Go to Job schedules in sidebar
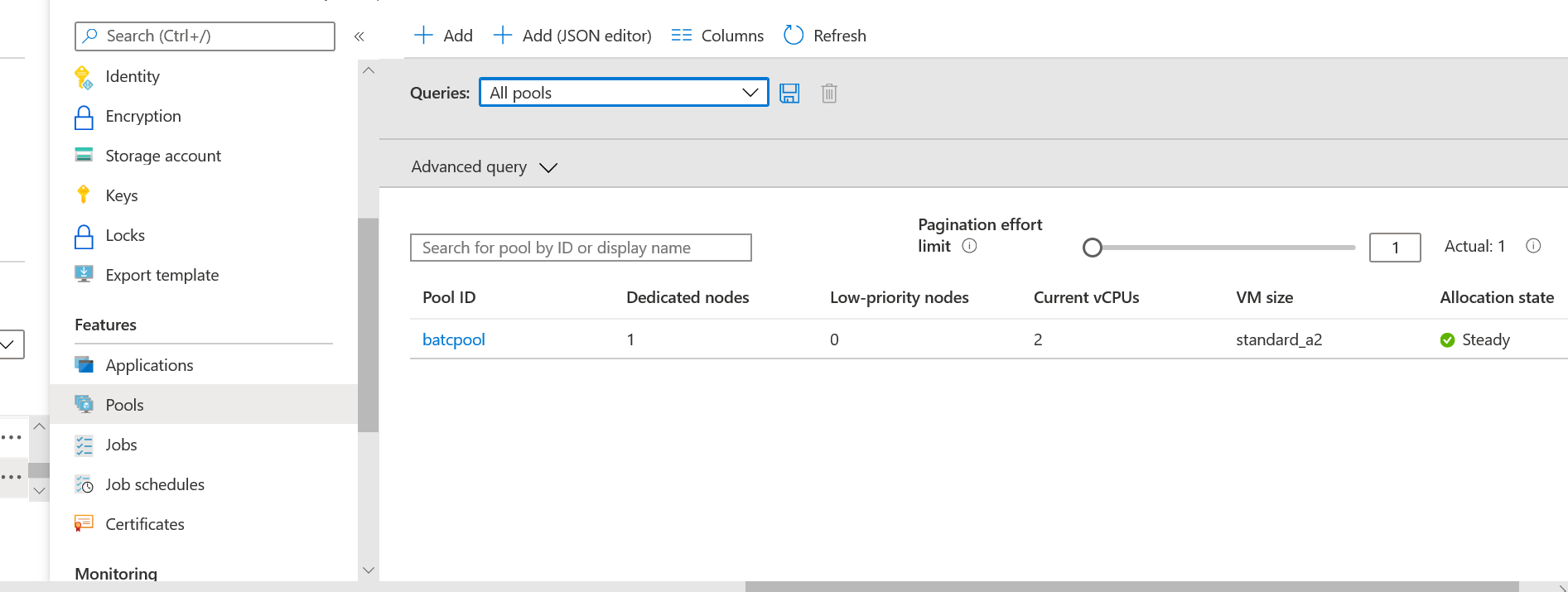This screenshot has width=1568, height=592. pos(154,484)
